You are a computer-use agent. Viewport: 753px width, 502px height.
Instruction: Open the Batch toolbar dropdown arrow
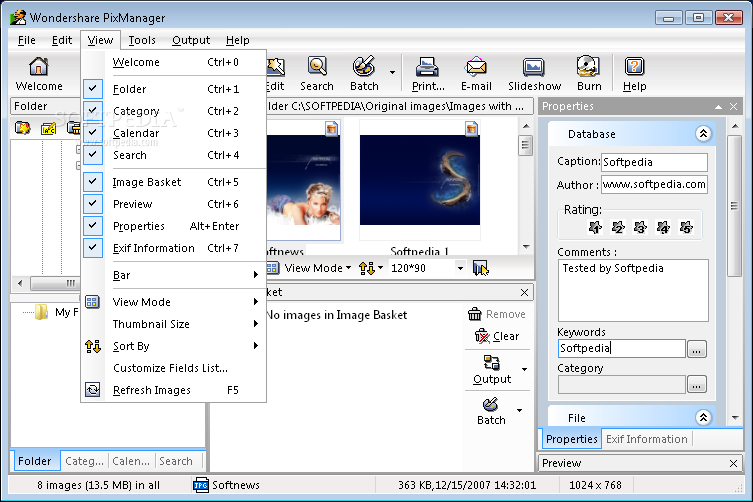click(392, 73)
